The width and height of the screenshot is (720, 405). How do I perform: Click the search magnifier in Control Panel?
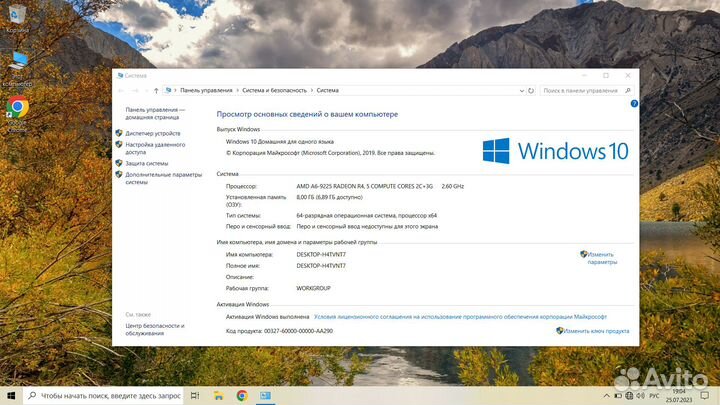point(628,90)
